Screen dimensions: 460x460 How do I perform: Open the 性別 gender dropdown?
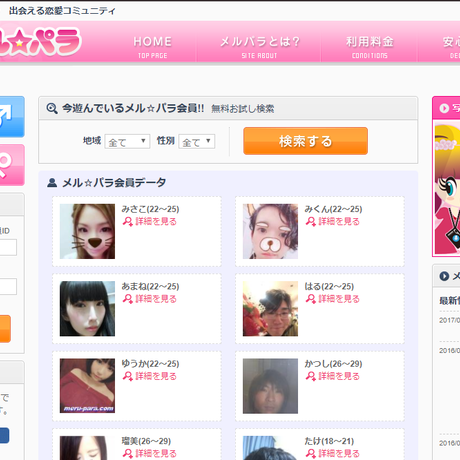click(197, 142)
